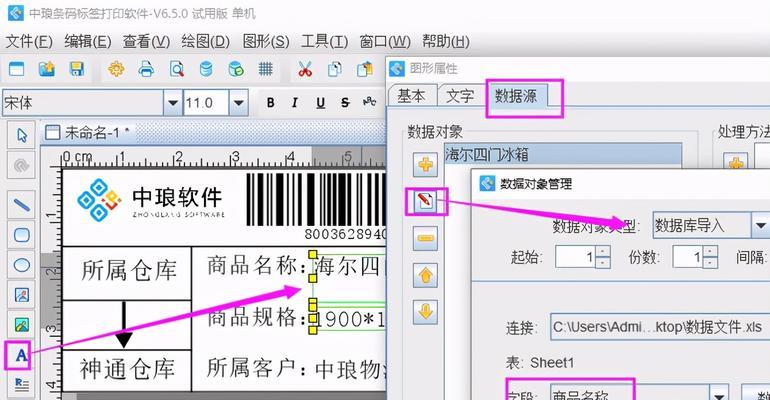770x400 pixels.
Task: Open database settings with the cylinder icon
Action: pos(206,69)
